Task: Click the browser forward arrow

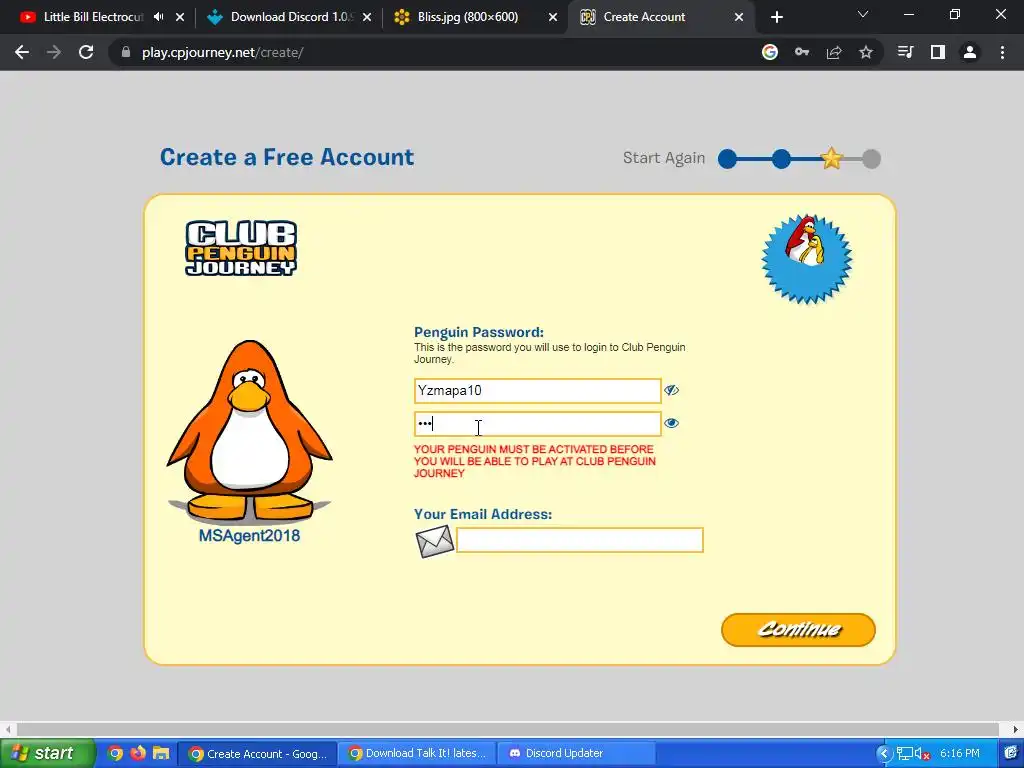Action: [x=54, y=52]
